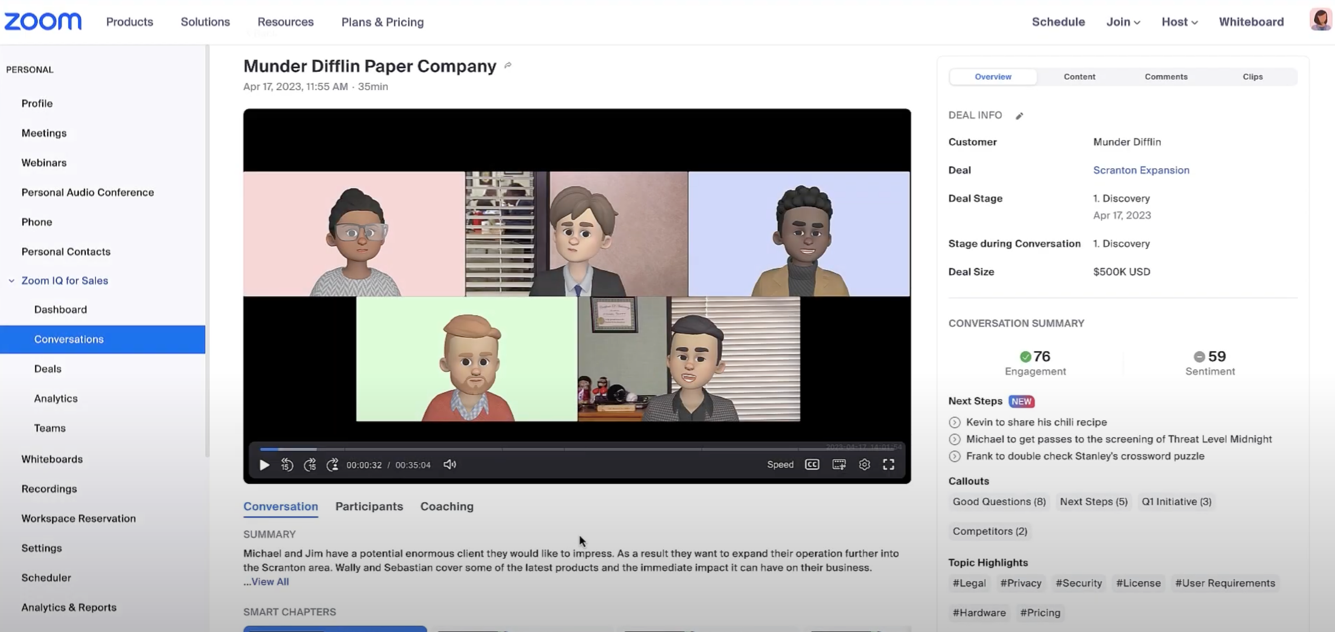Enter fullscreen video mode

pos(889,465)
